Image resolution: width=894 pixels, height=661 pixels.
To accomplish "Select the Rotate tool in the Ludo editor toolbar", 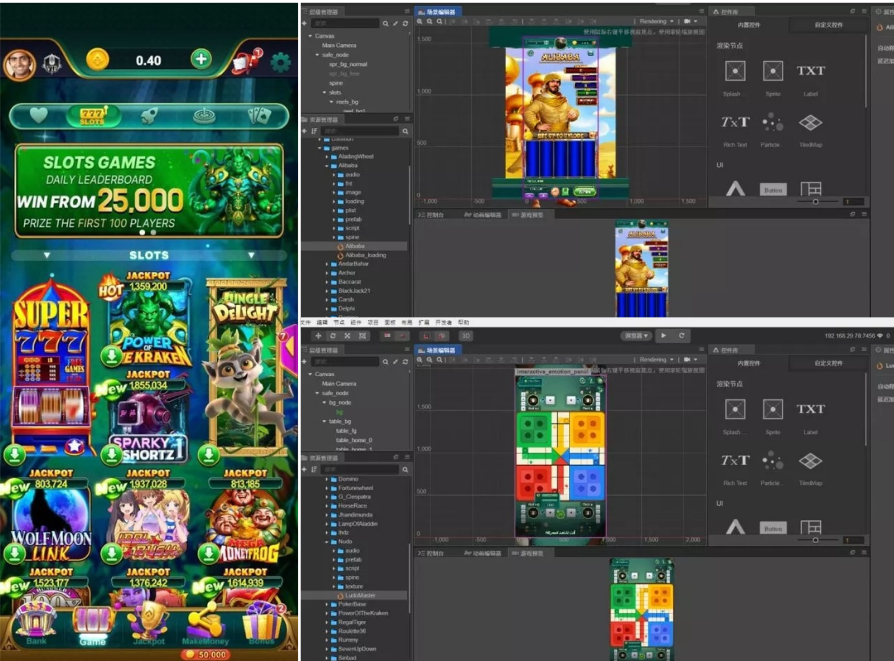I will [333, 336].
